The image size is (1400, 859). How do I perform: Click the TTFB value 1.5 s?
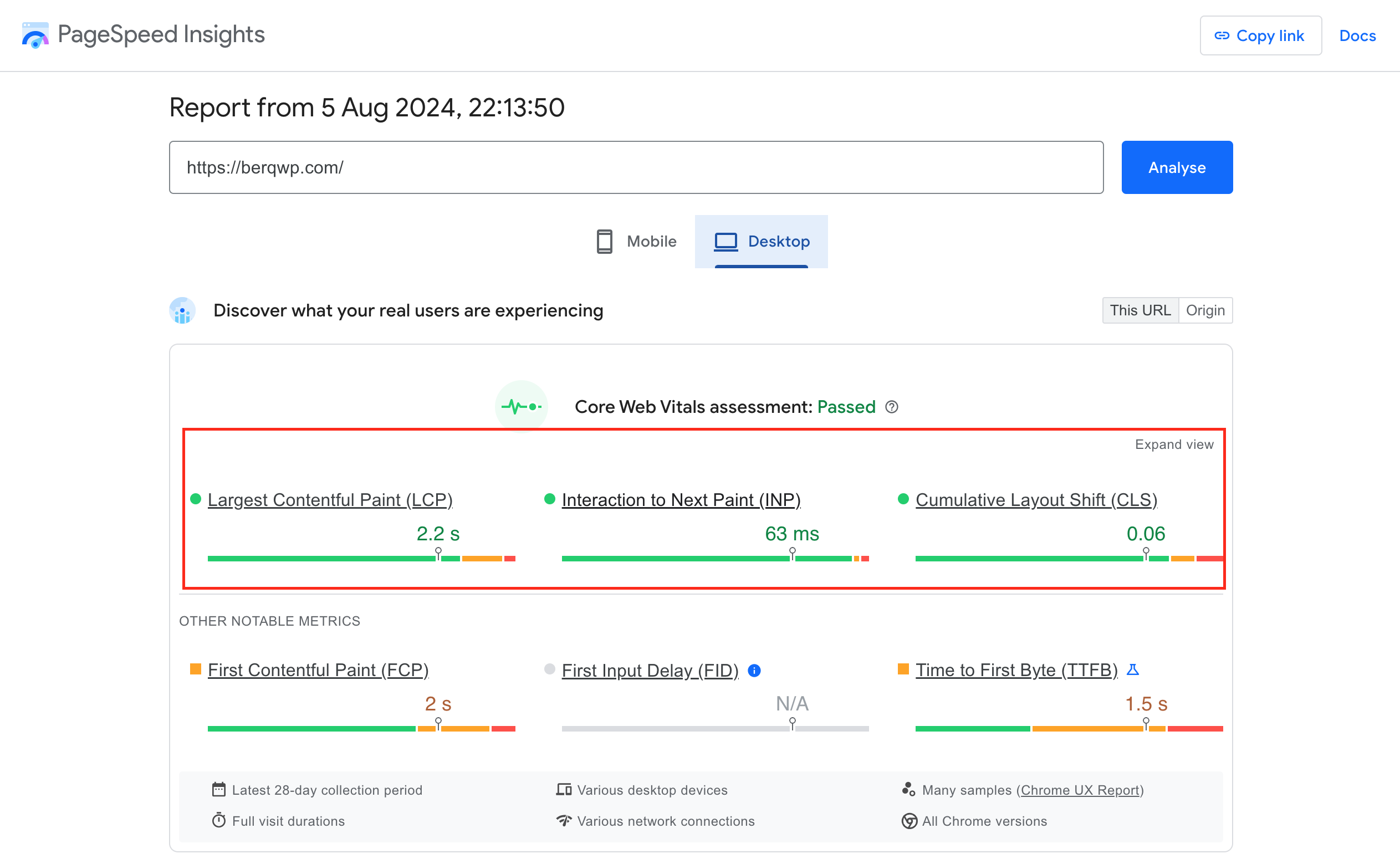click(1146, 704)
